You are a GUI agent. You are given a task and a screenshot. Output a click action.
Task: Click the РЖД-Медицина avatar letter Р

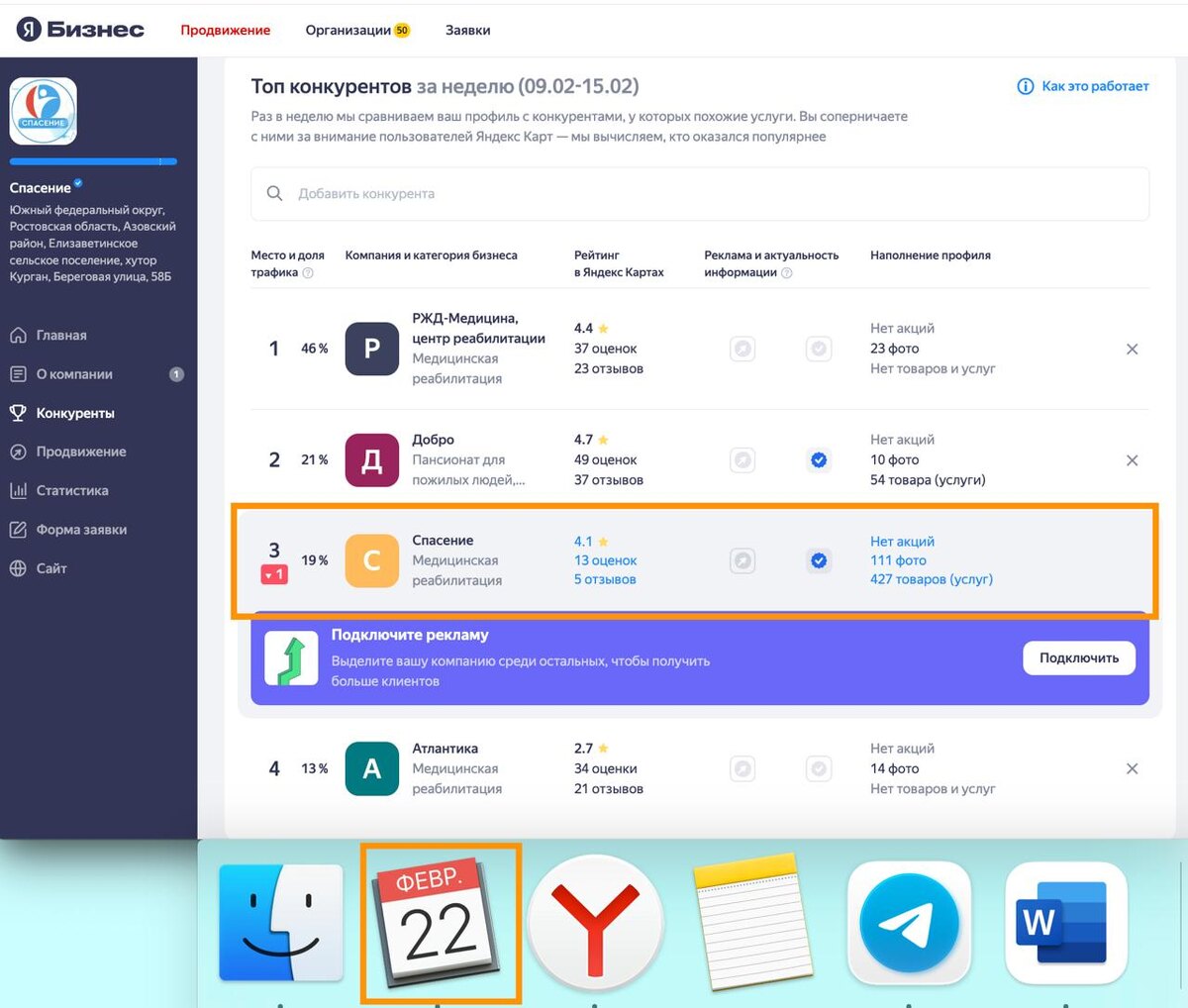372,349
